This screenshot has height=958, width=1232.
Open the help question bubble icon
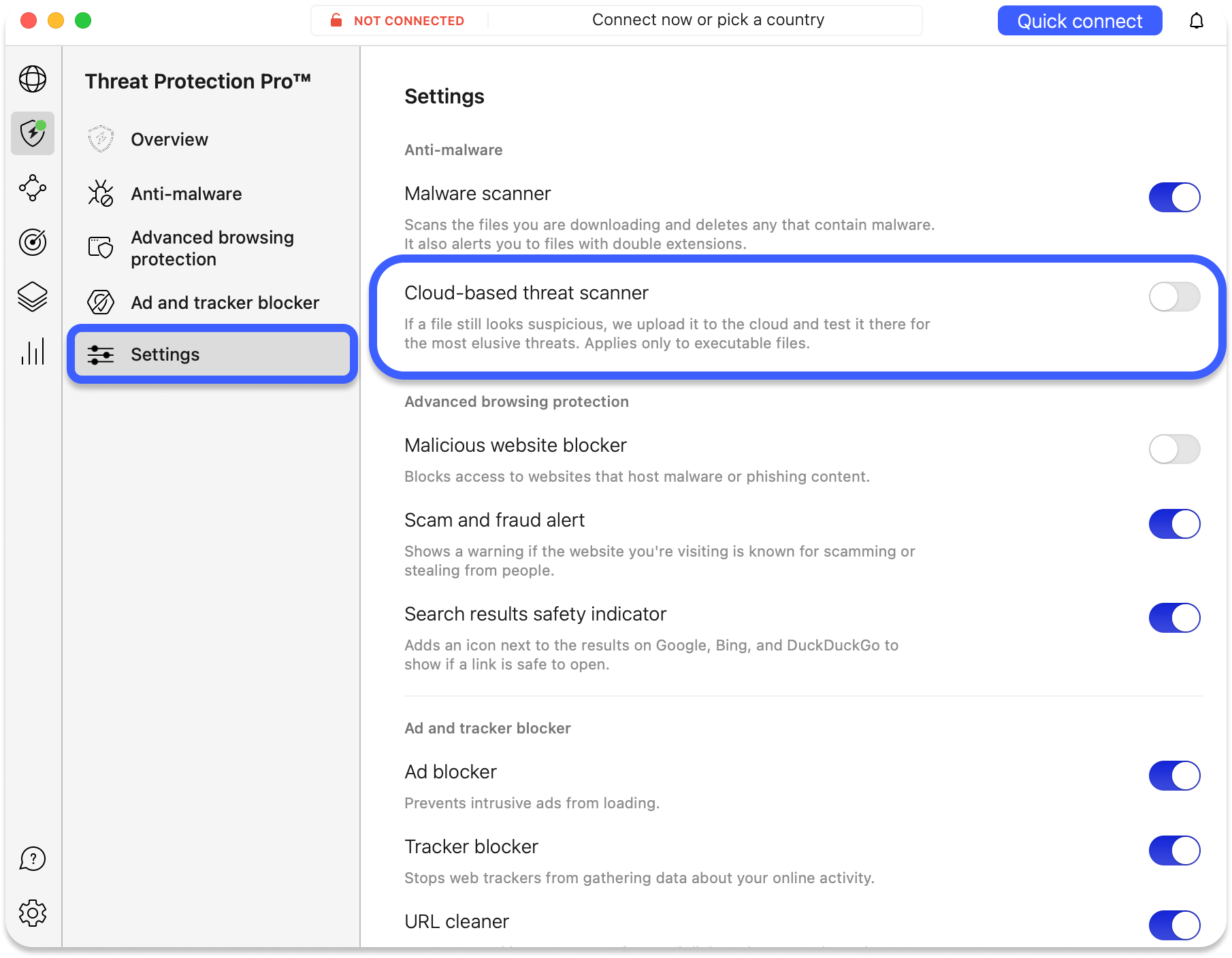tap(33, 859)
